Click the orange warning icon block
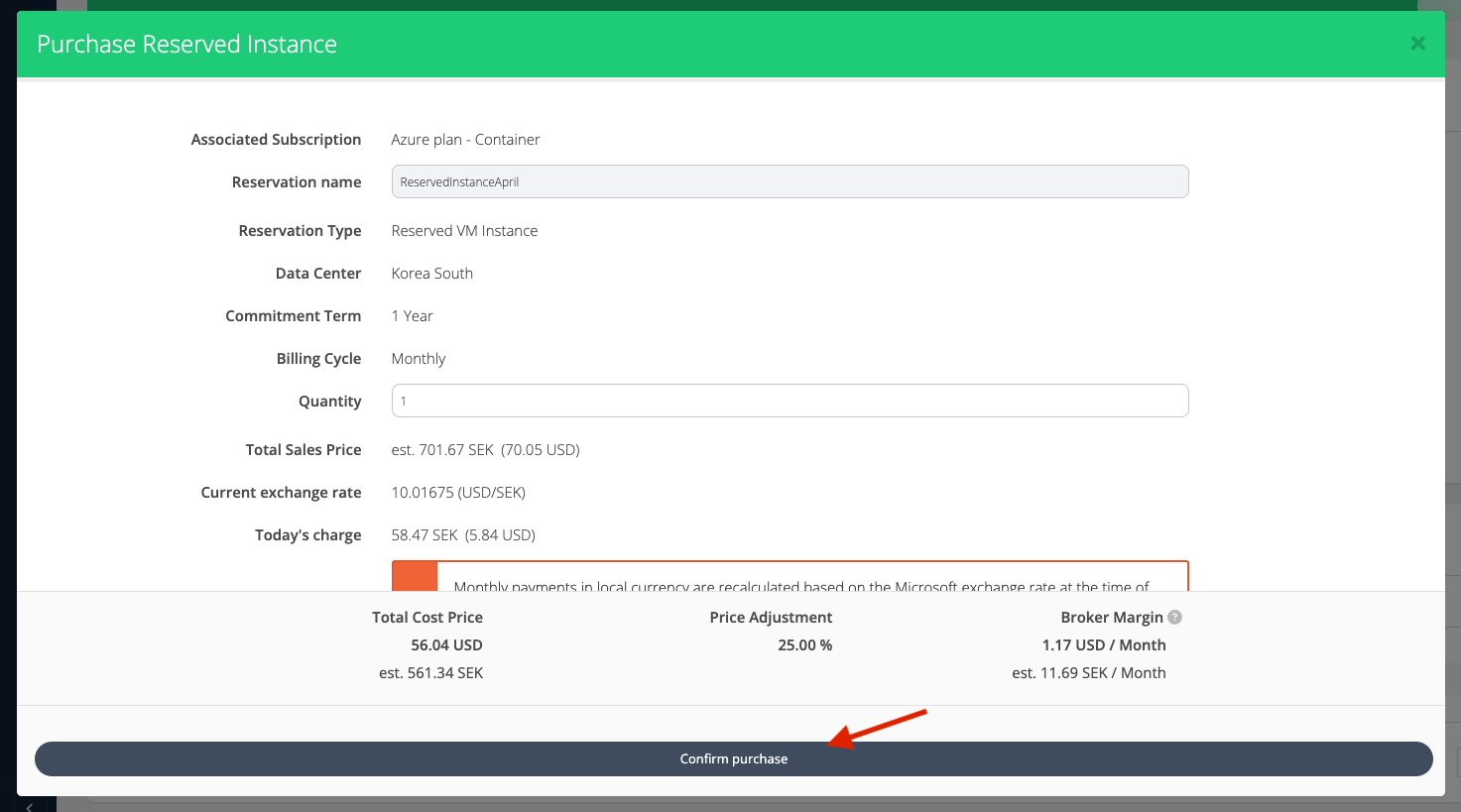This screenshot has height=812, width=1461. click(415, 577)
